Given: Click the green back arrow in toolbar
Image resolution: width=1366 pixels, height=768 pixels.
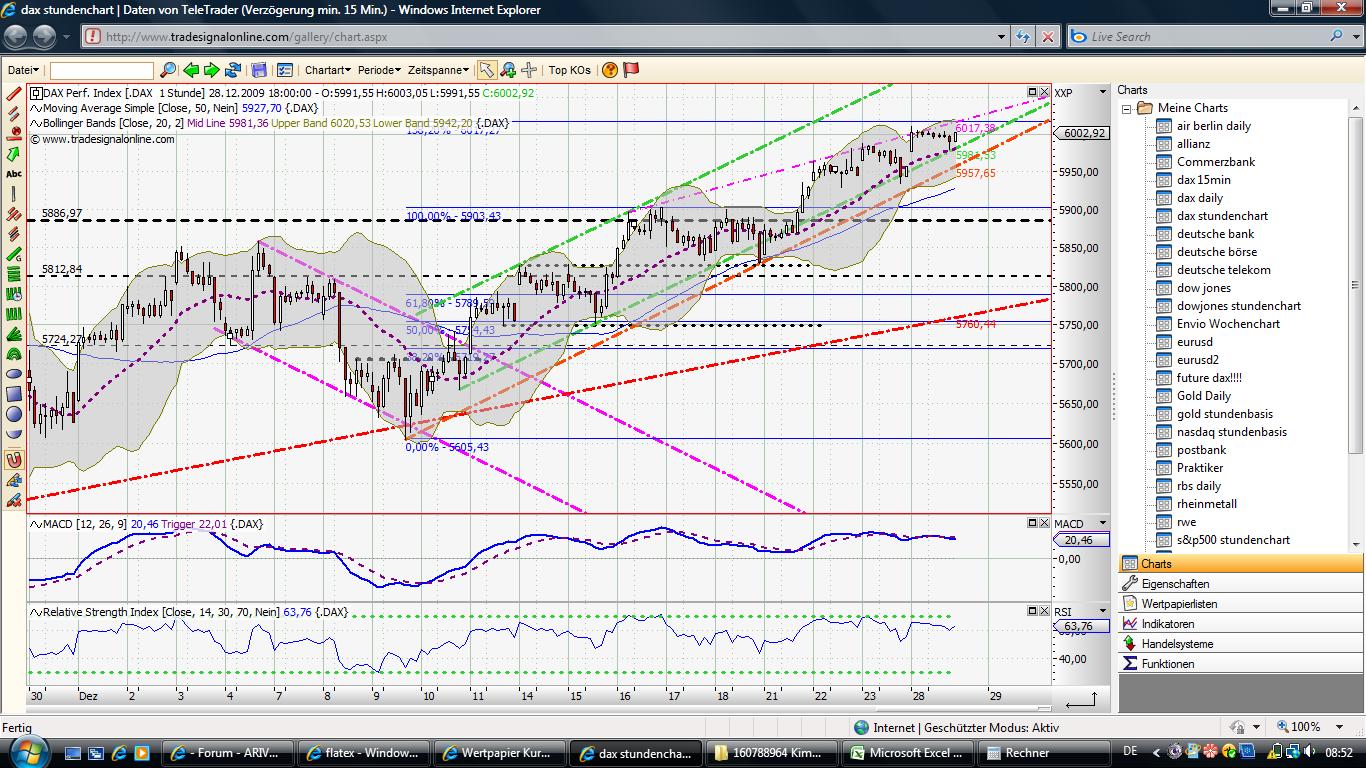Looking at the screenshot, I should coord(190,70).
